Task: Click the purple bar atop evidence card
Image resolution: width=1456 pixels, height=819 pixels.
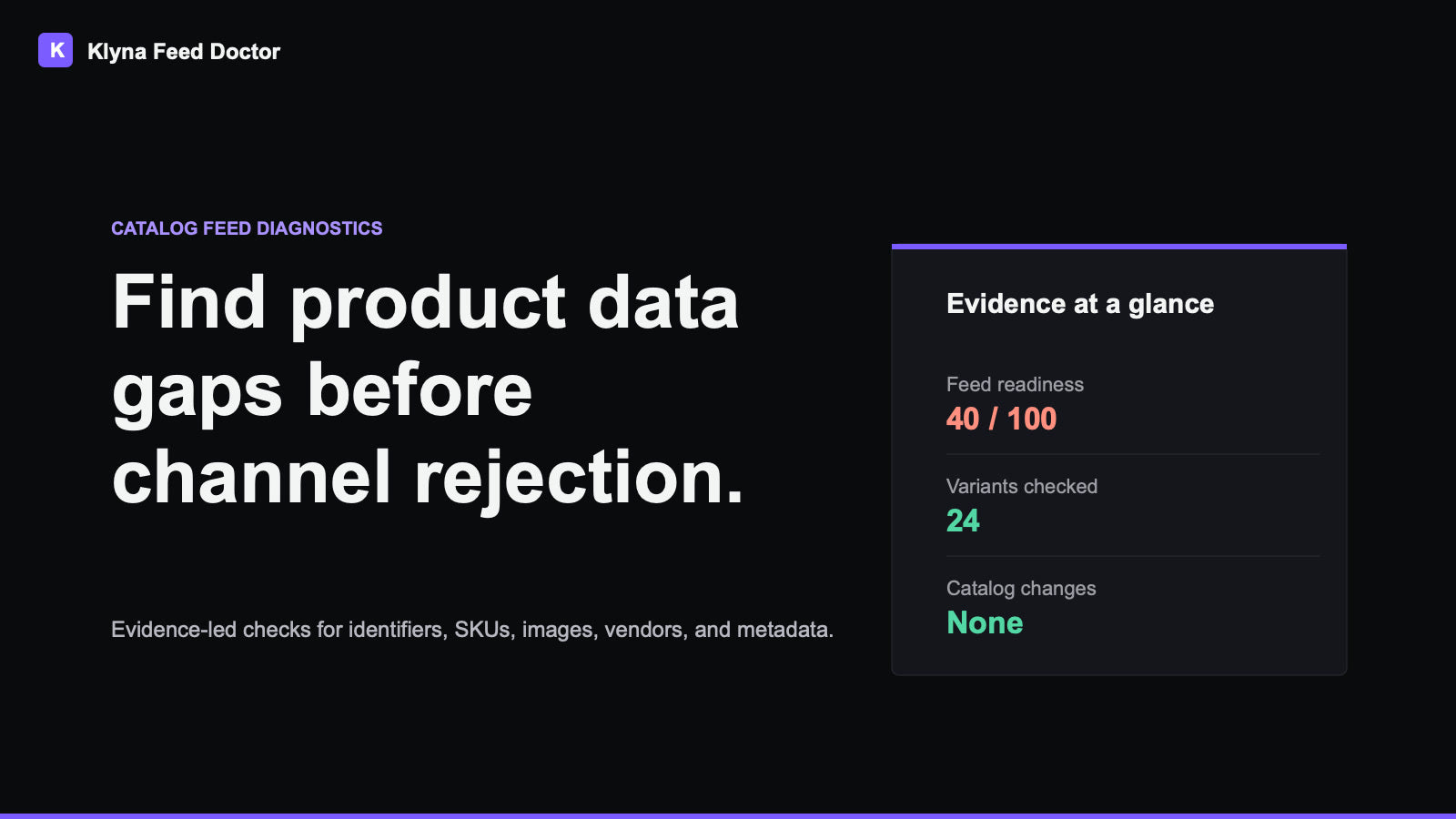Action: click(1119, 247)
